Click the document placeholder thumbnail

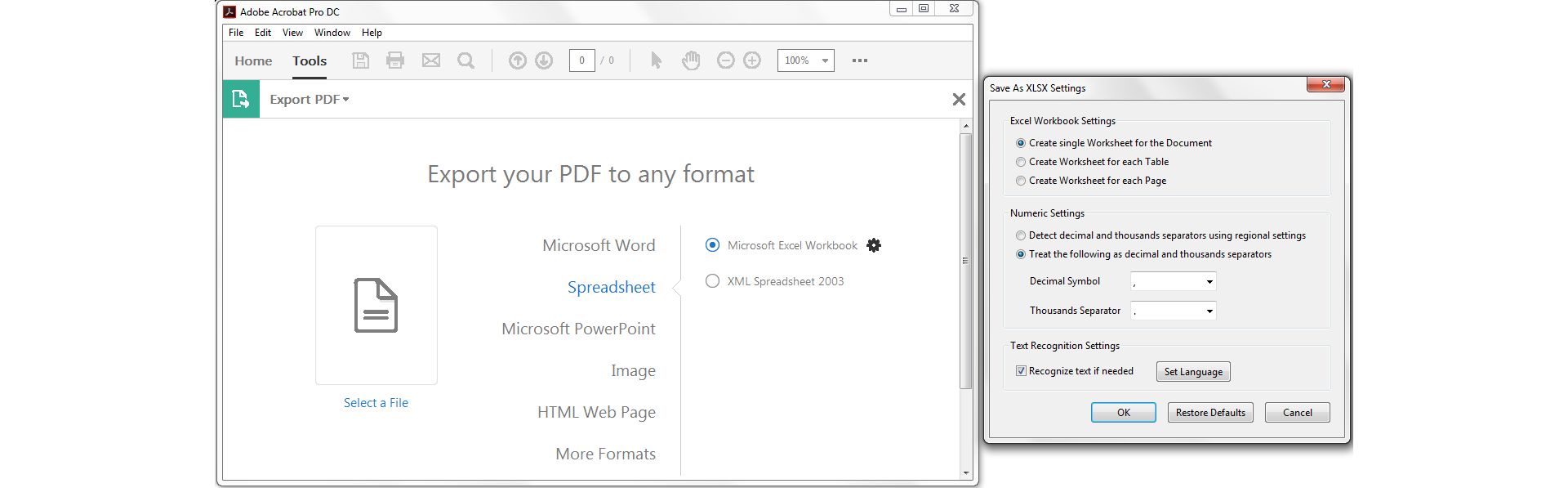click(x=376, y=305)
